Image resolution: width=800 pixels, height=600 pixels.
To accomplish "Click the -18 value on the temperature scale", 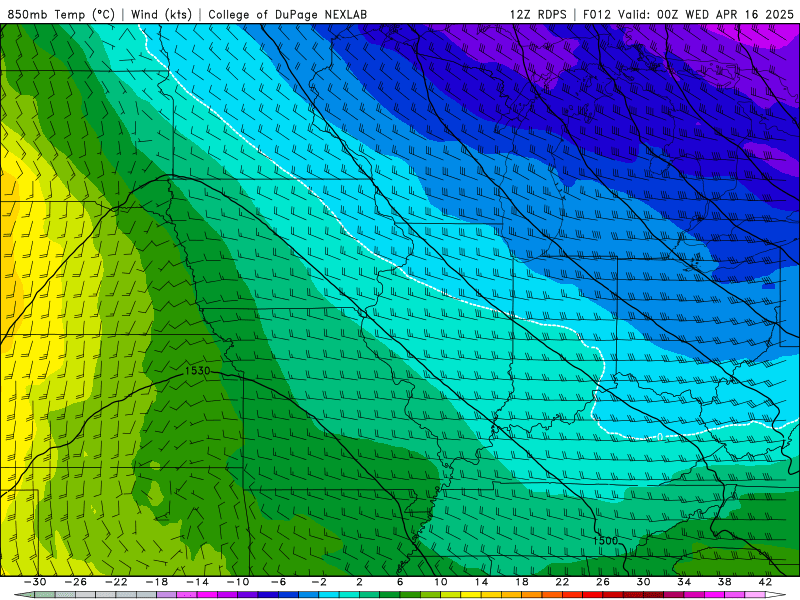I will (x=157, y=582).
